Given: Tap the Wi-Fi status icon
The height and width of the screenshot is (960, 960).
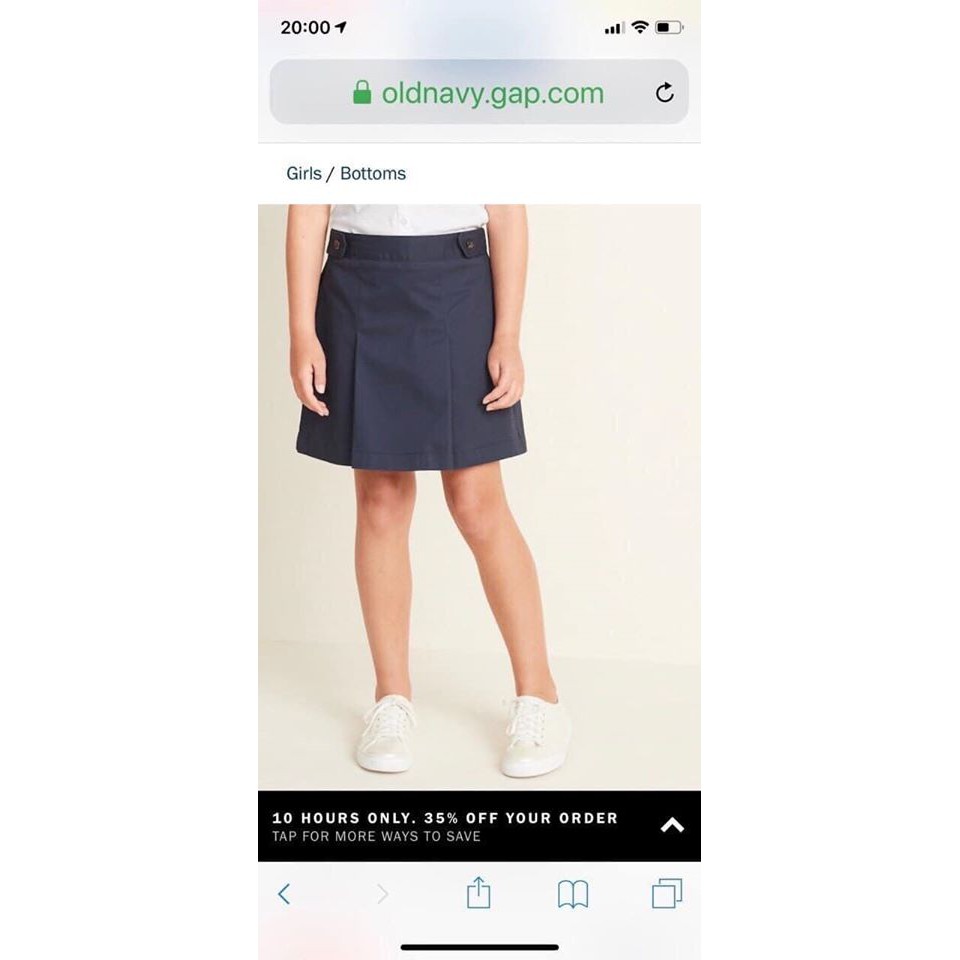Looking at the screenshot, I should [x=640, y=27].
